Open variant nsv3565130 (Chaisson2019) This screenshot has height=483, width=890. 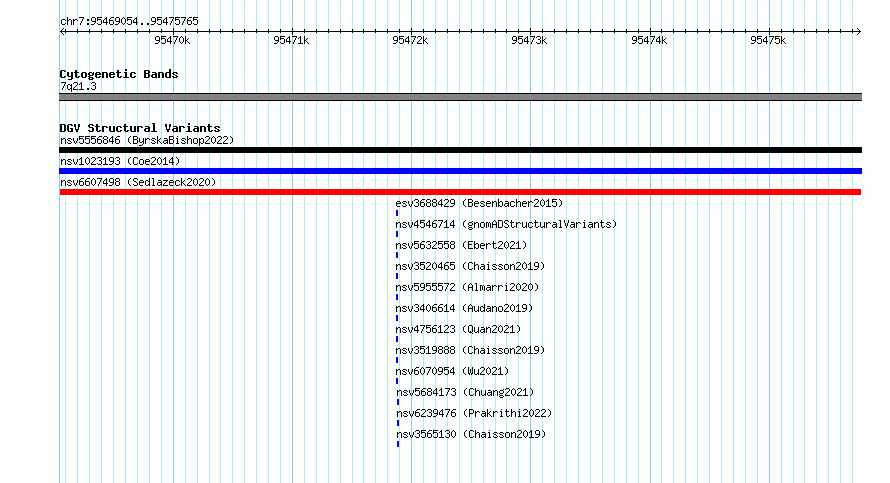pos(471,434)
